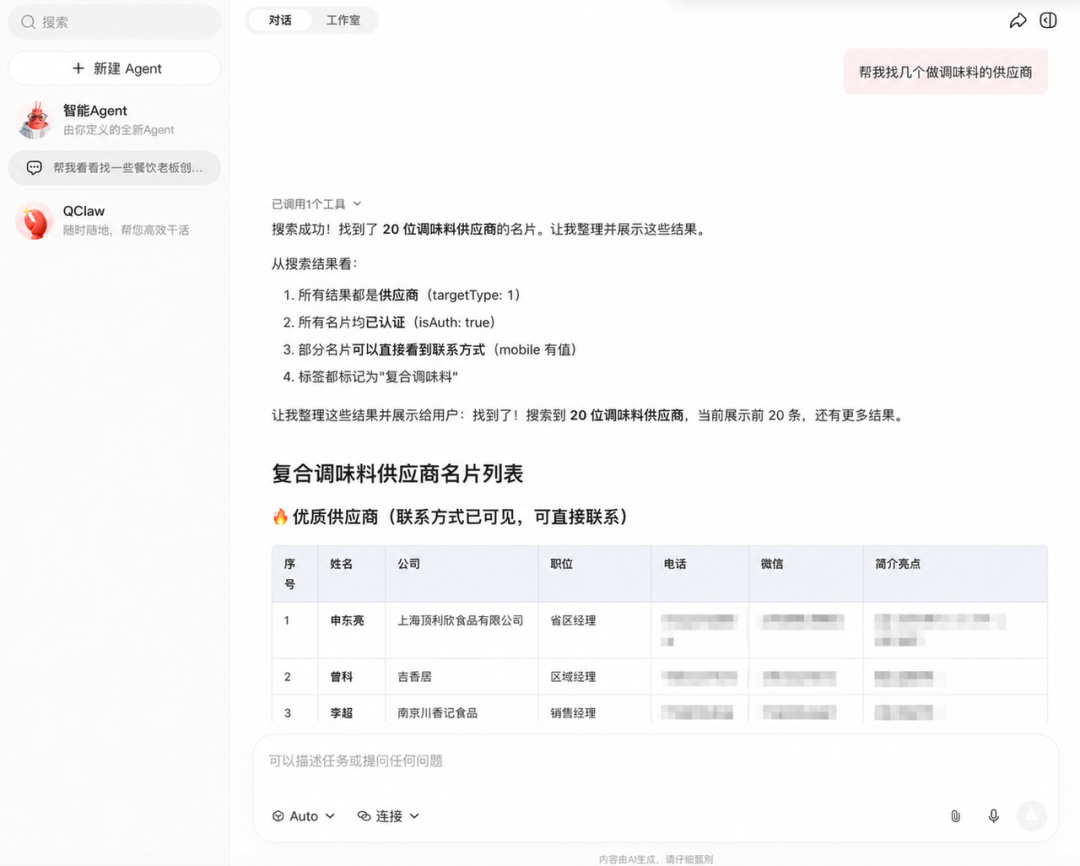This screenshot has height=866, width=1080.
Task: Toggle the side panel layout icon
Action: tap(1048, 21)
